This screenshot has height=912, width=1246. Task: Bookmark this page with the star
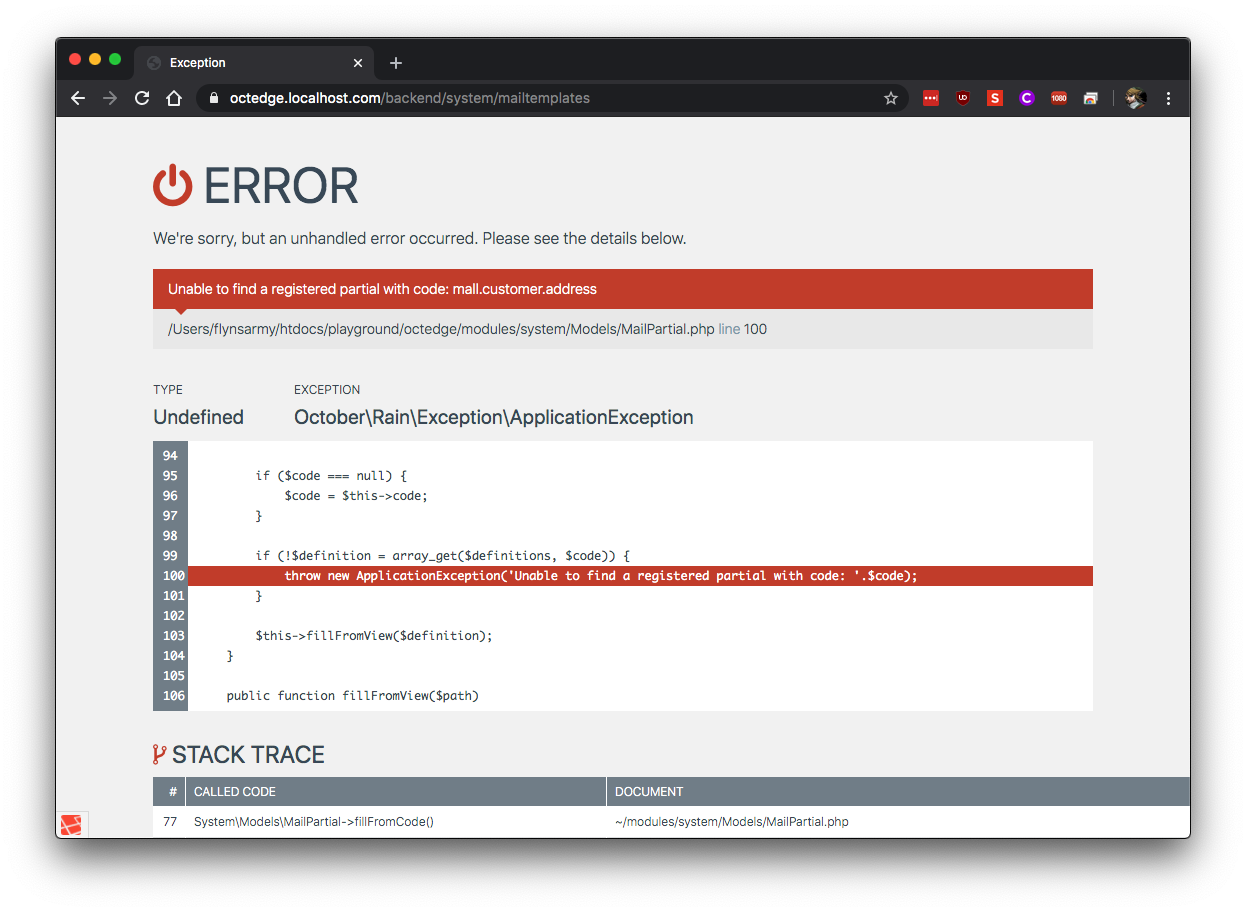point(891,98)
